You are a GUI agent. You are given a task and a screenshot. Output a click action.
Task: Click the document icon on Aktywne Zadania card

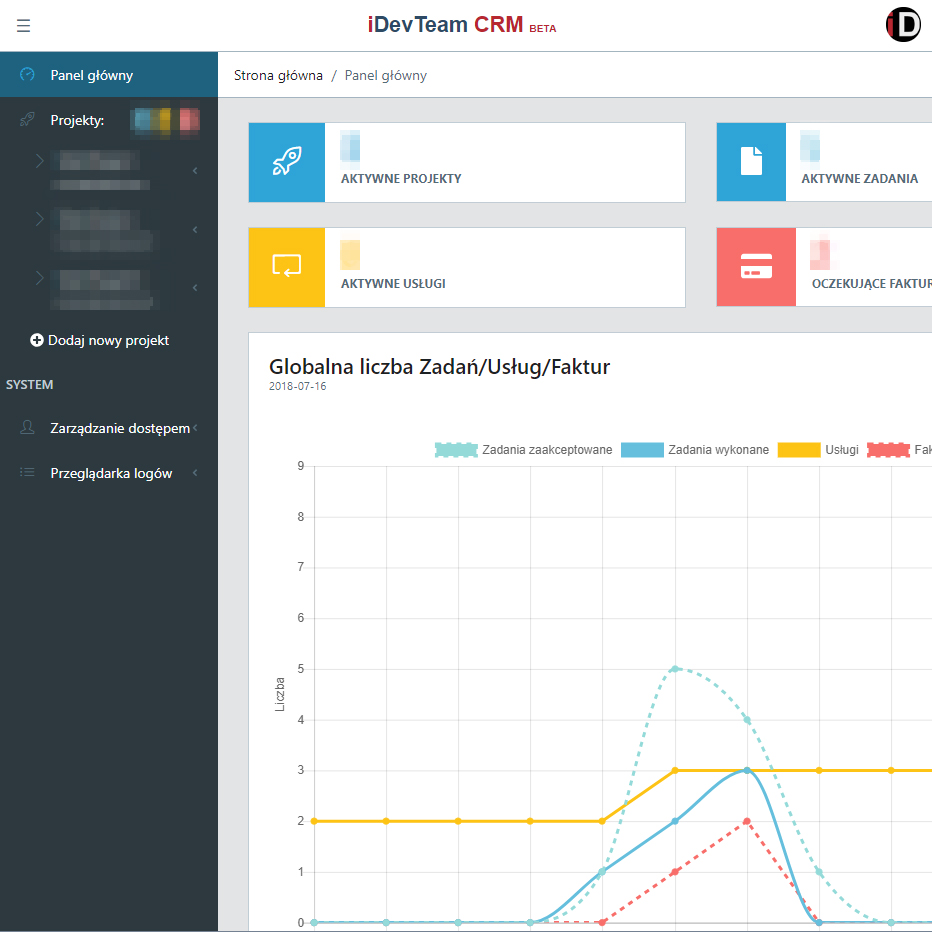click(x=751, y=162)
